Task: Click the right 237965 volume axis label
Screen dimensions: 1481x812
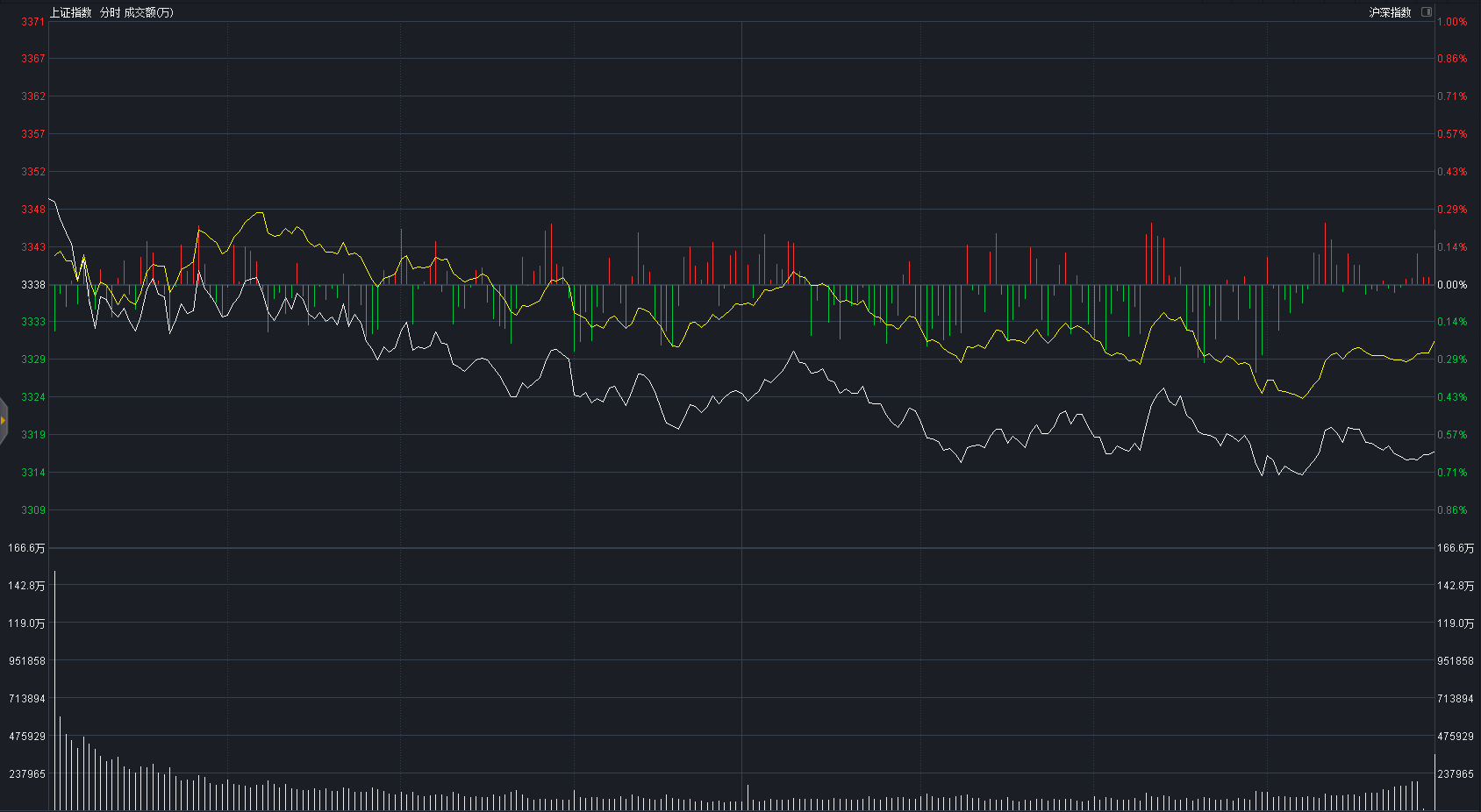Action: point(1456,774)
